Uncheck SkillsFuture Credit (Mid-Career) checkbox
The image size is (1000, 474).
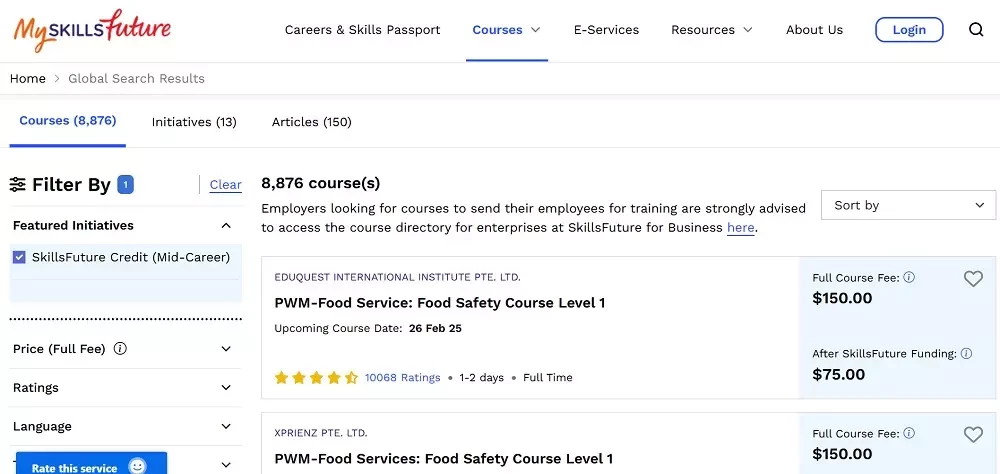(x=19, y=257)
